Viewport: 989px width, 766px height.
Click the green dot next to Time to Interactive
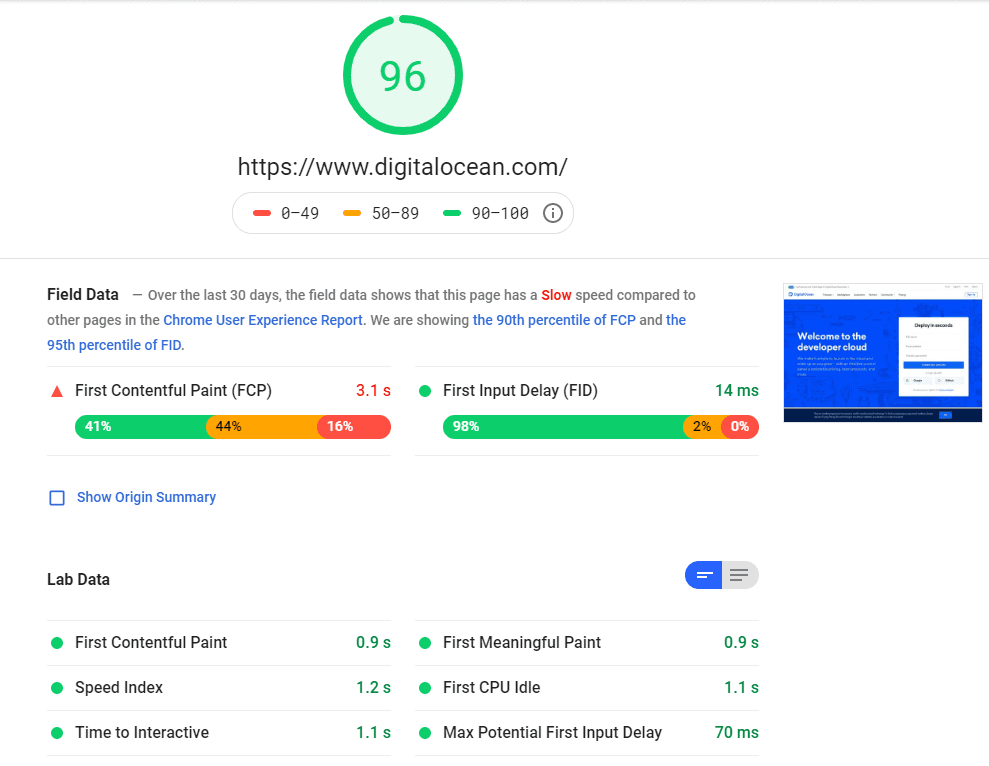(57, 732)
